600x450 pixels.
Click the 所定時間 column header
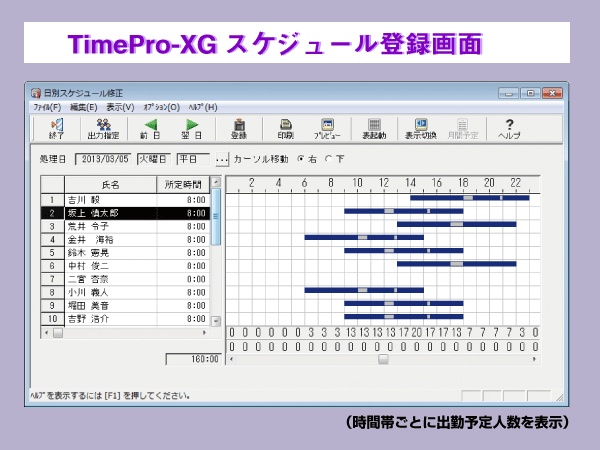(183, 185)
